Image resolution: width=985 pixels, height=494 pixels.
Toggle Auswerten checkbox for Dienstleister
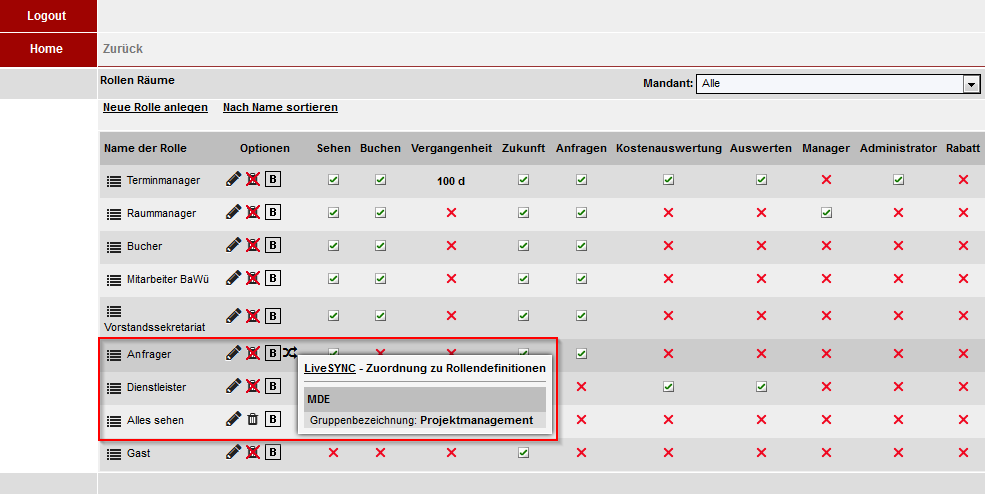[761, 386]
